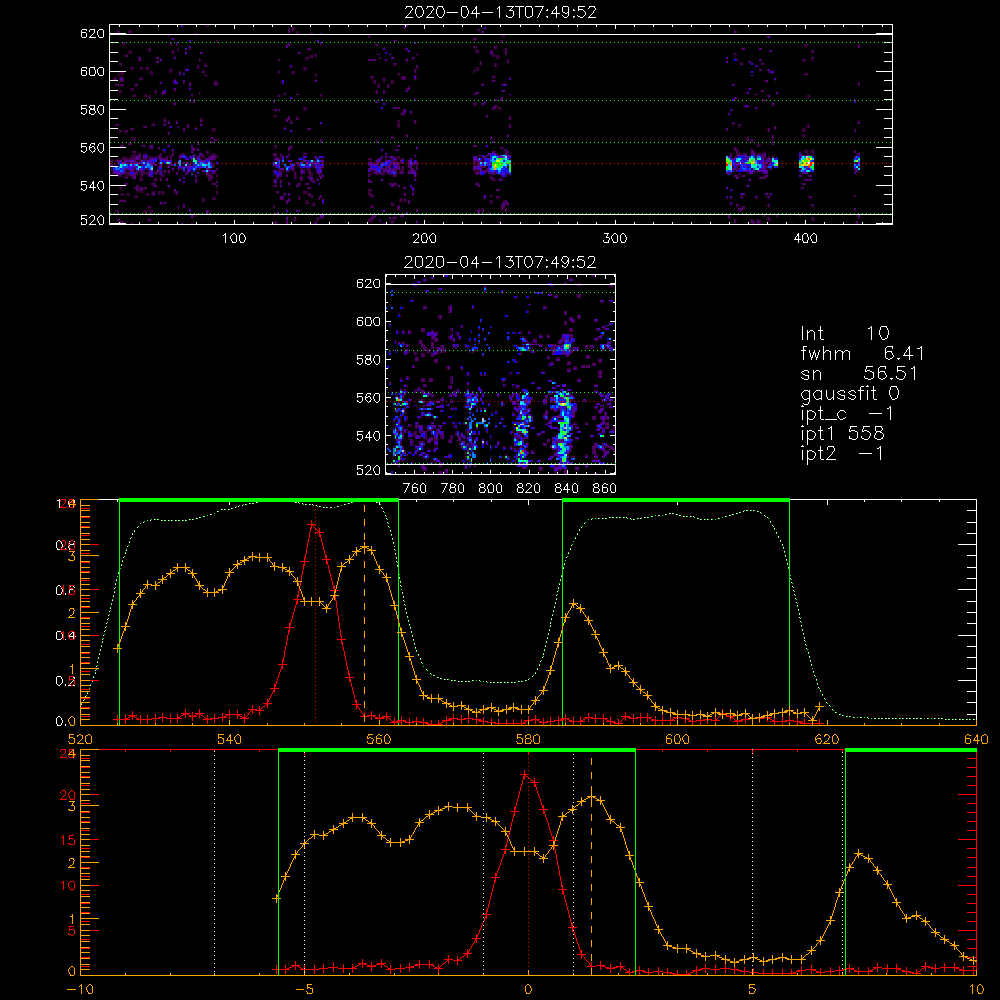
Task: Click x-axis label 760 under the middle image
Action: [415, 489]
